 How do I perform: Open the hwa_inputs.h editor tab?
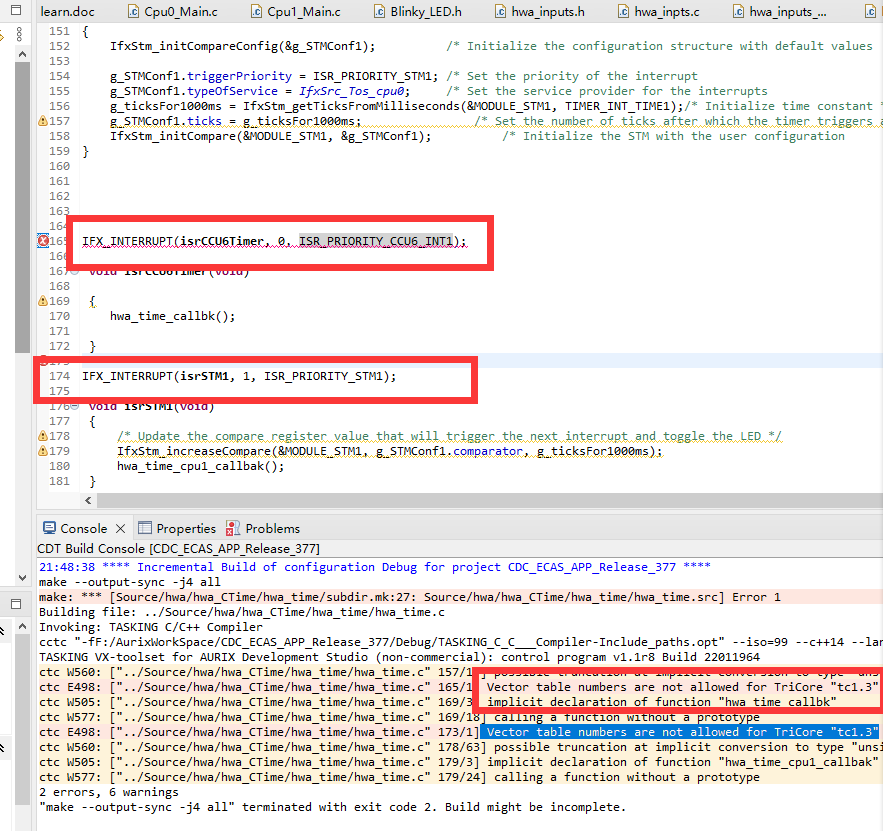pos(539,11)
